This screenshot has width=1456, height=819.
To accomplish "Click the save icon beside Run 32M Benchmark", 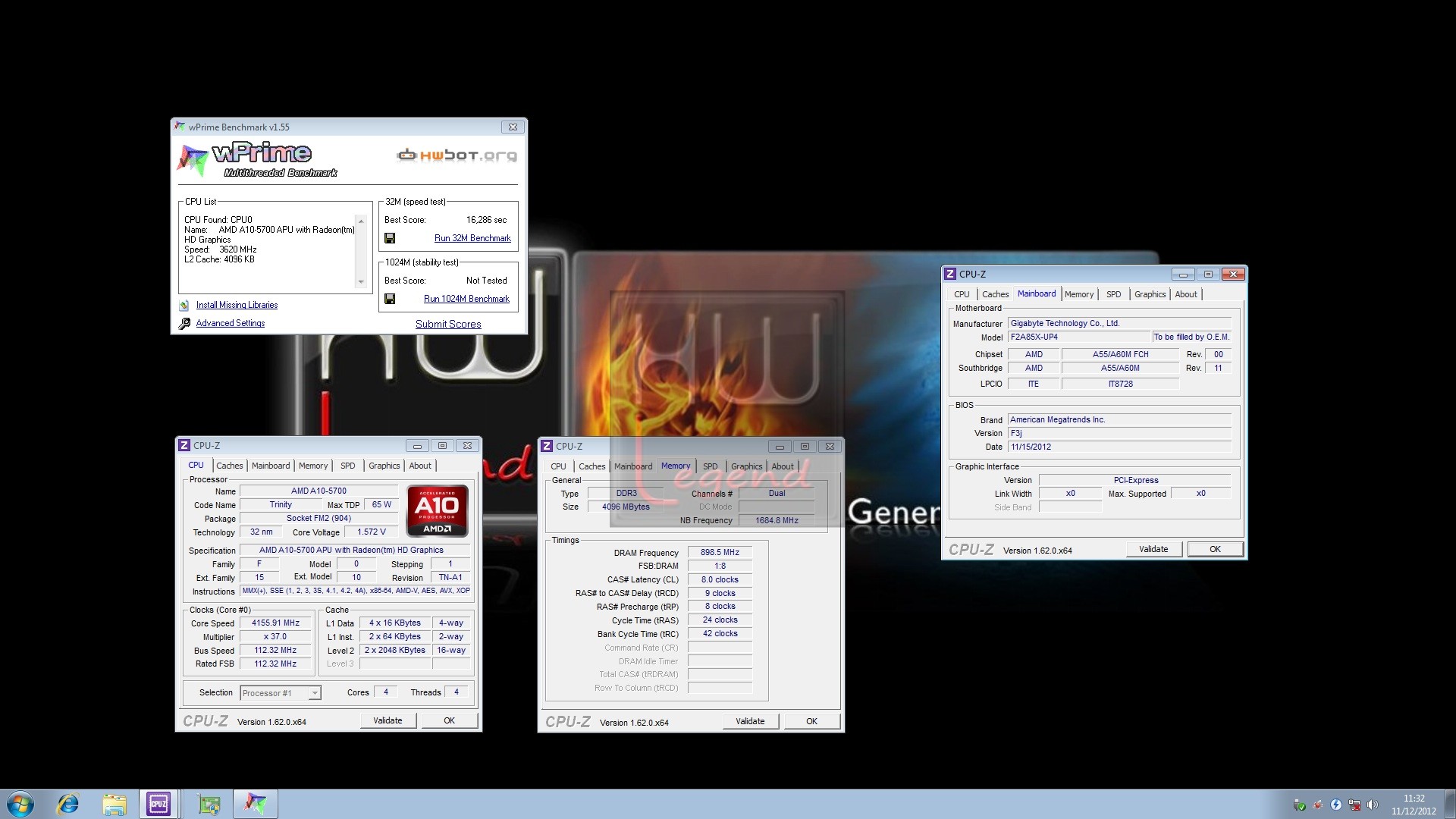I will coord(390,238).
